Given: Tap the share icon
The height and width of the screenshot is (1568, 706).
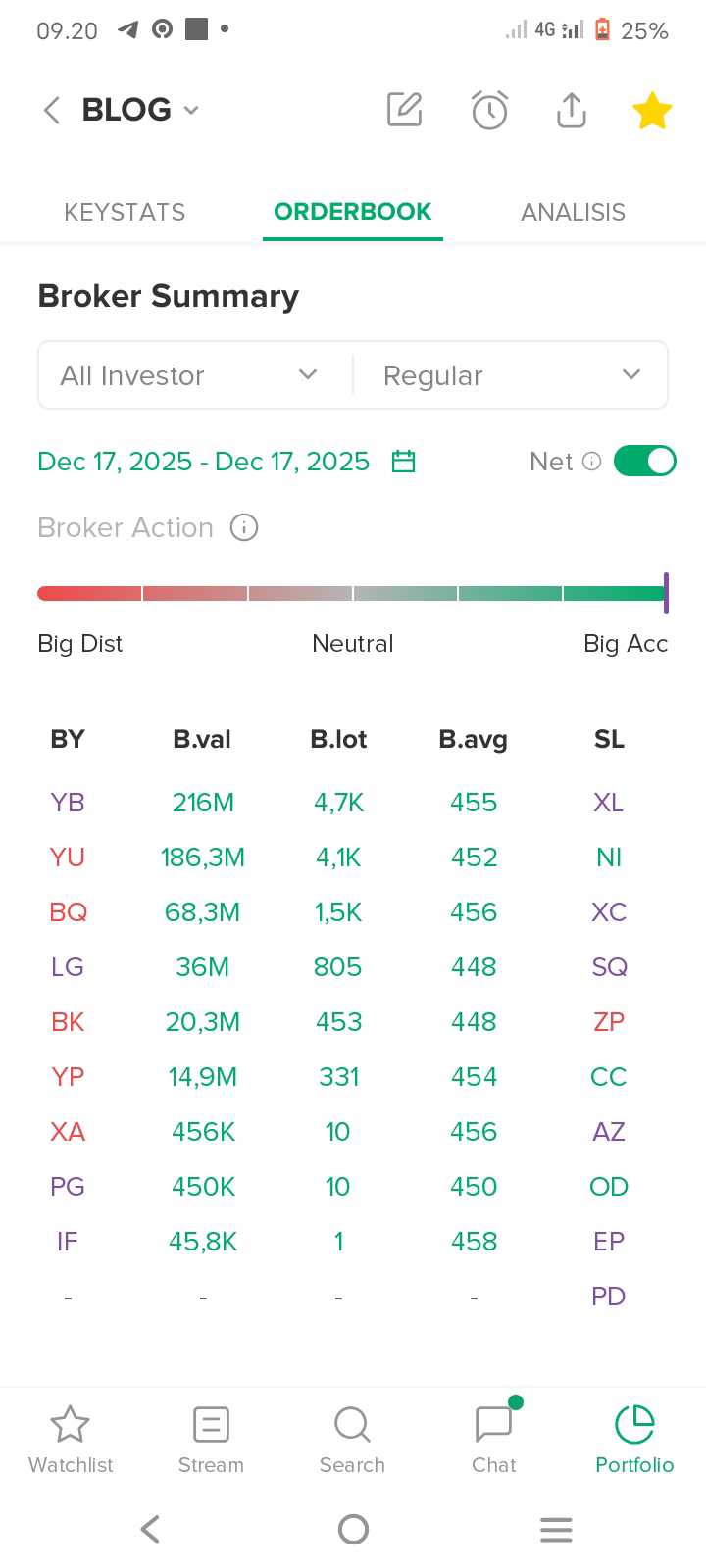Looking at the screenshot, I should click(571, 110).
